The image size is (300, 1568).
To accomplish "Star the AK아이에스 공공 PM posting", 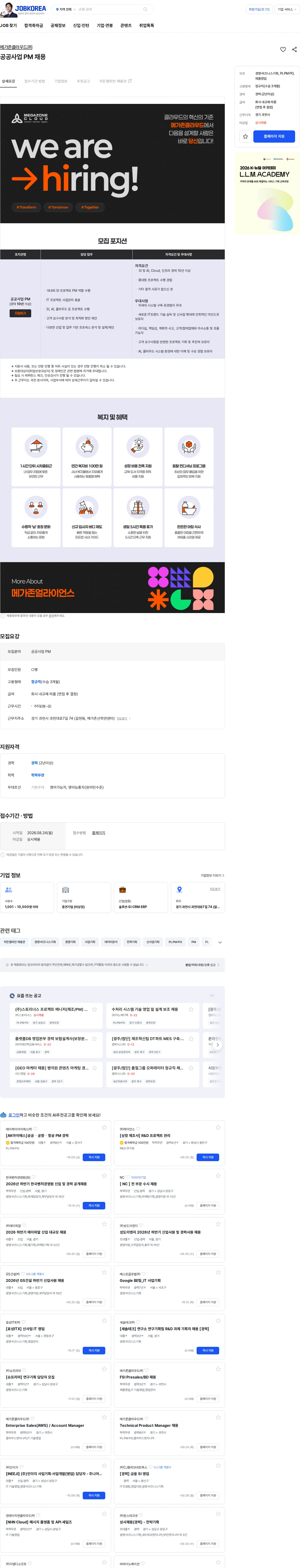I will pos(104,1127).
